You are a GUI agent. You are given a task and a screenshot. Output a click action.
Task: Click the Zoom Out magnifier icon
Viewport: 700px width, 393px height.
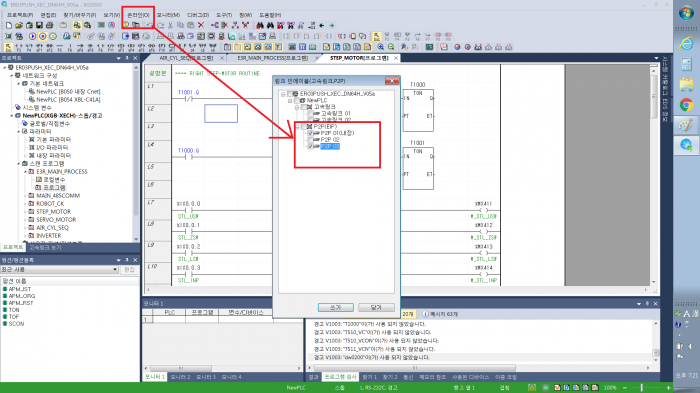coord(391,47)
